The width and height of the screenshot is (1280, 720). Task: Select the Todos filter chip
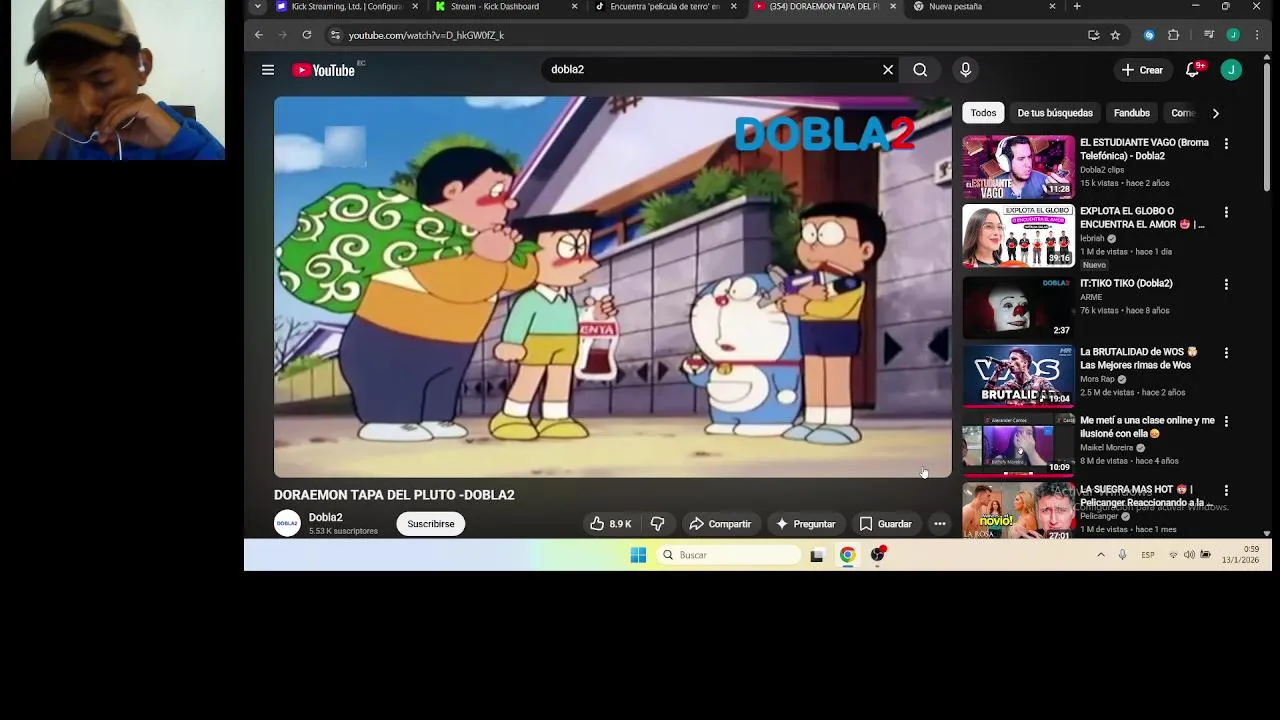pyautogui.click(x=983, y=113)
